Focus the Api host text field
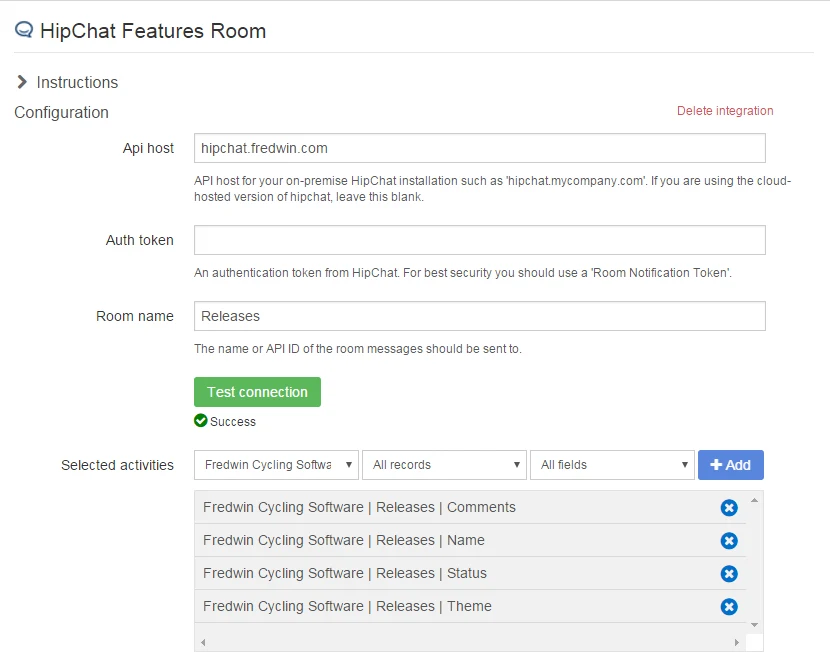 click(x=479, y=148)
